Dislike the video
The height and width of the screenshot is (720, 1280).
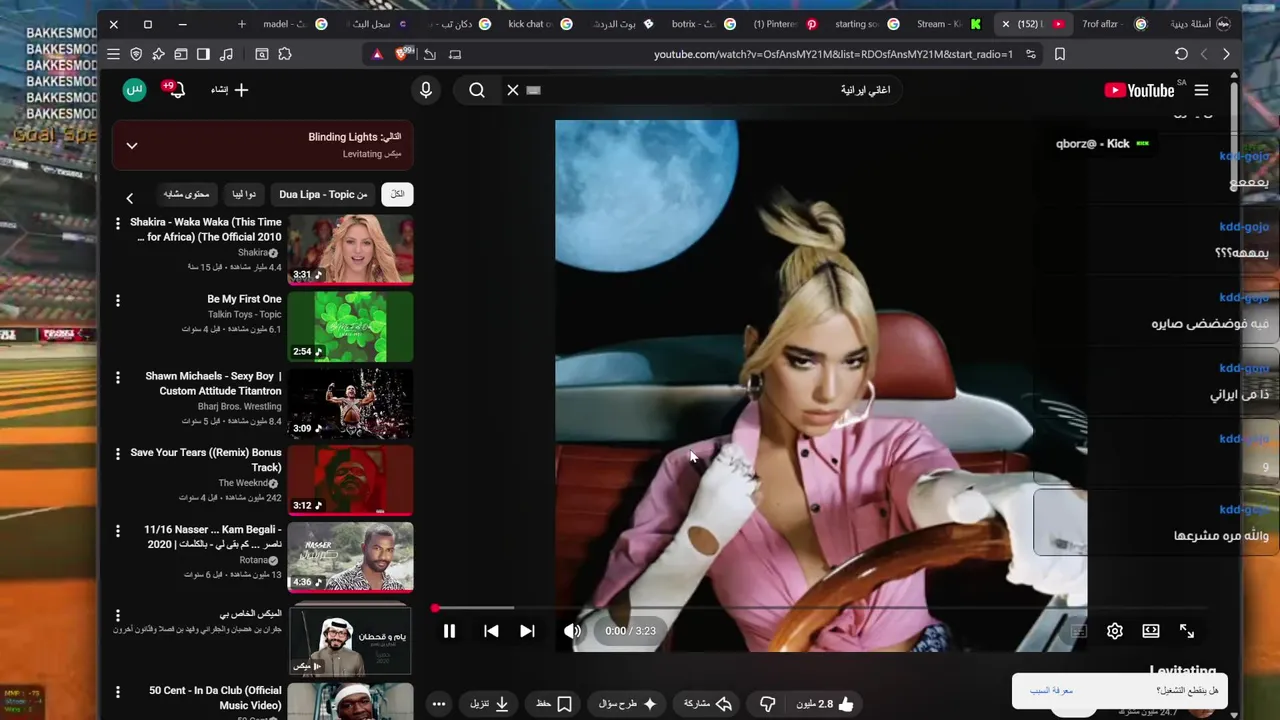tap(767, 704)
